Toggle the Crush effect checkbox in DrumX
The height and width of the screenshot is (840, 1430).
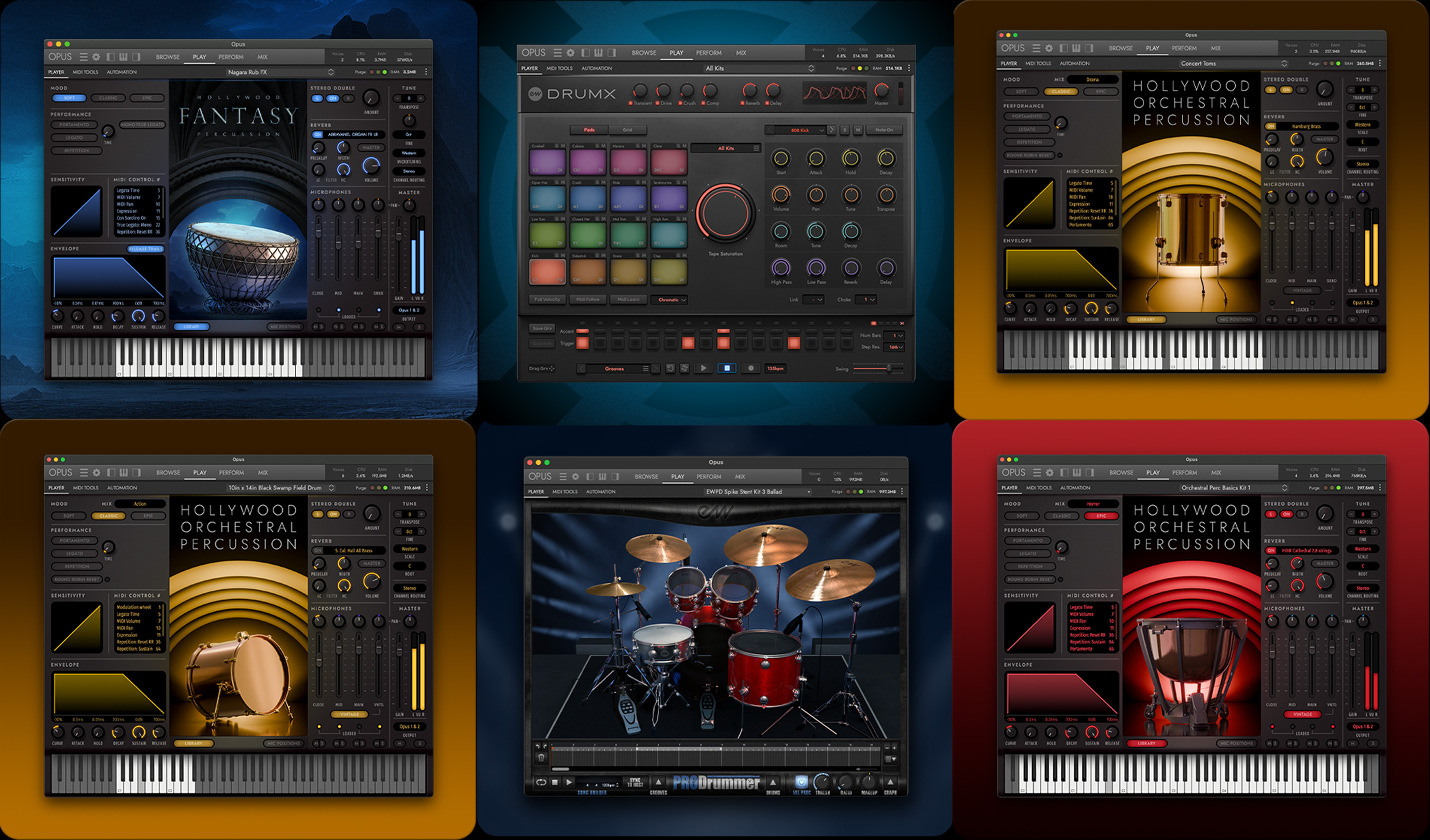681,103
